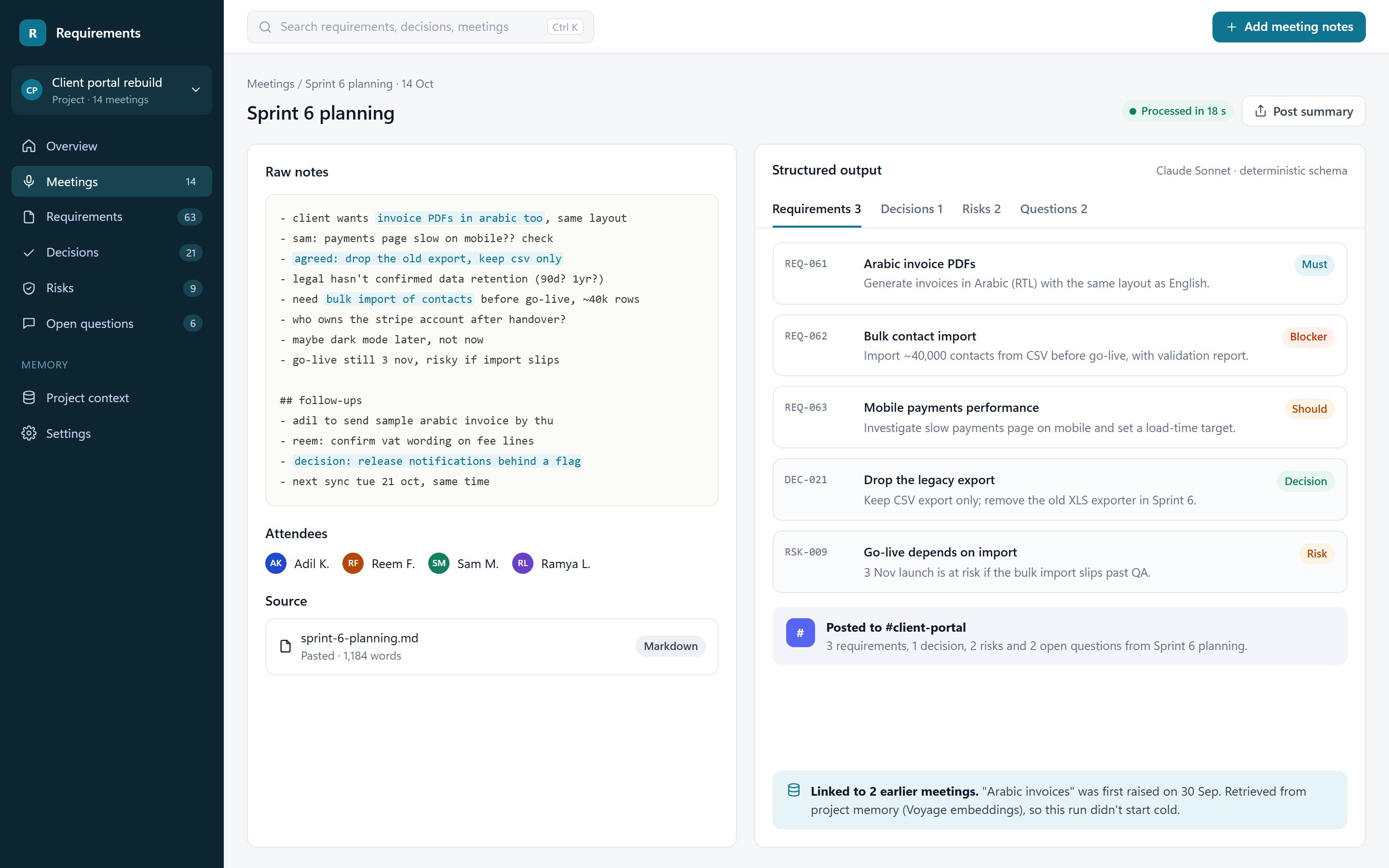Click the Project context database icon
Image resolution: width=1389 pixels, height=868 pixels.
pos(29,397)
